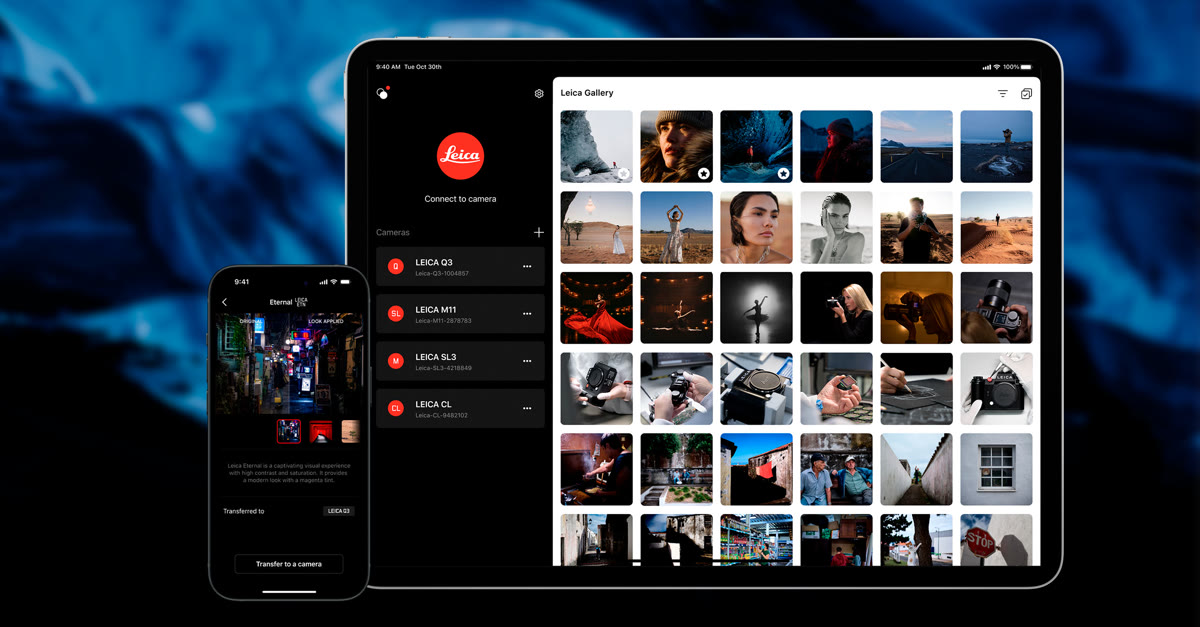
Task: Open settings gear on iPad sidebar
Action: pos(539,93)
